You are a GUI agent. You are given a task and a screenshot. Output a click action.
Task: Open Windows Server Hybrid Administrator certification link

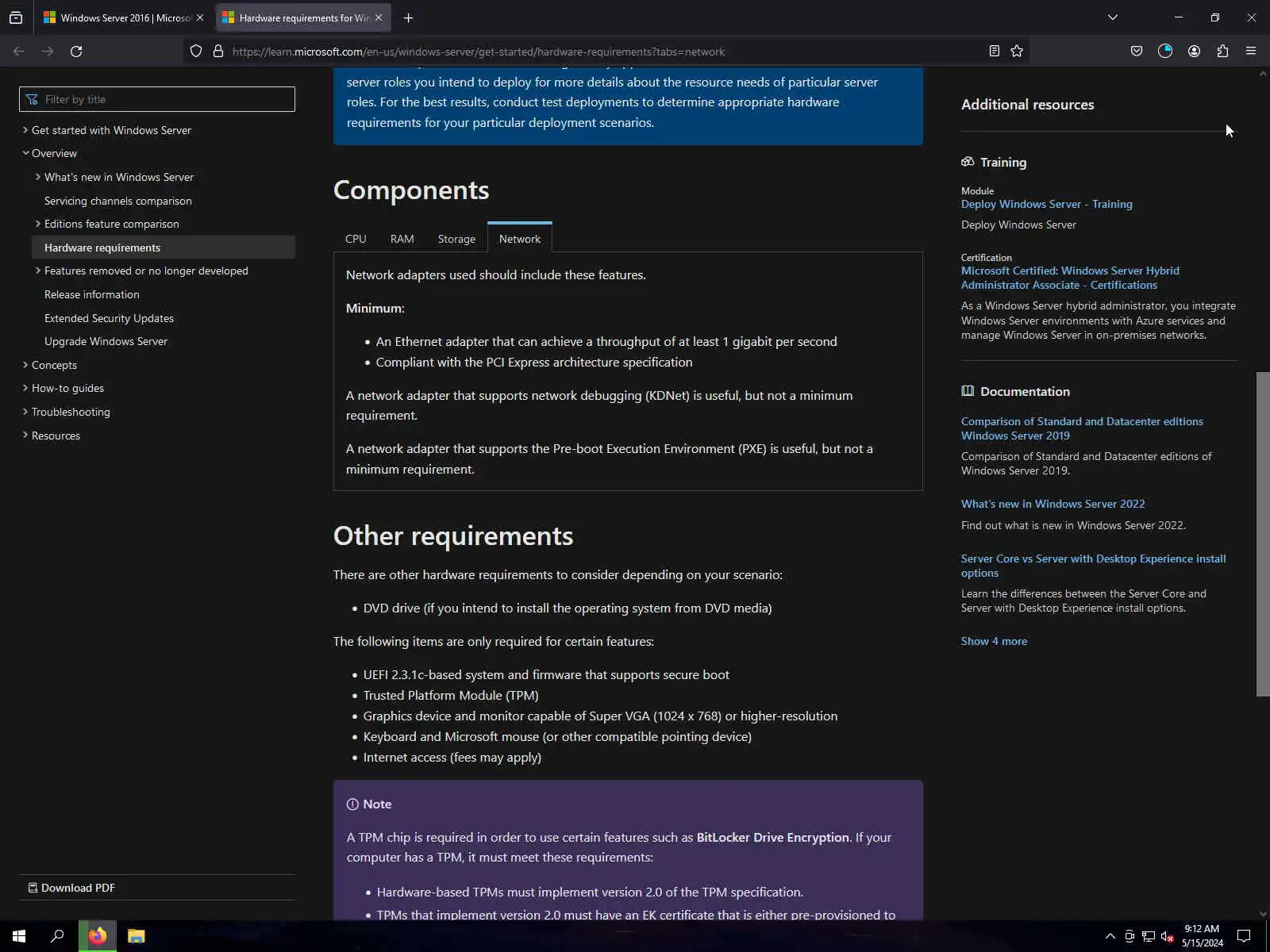[x=1070, y=278]
